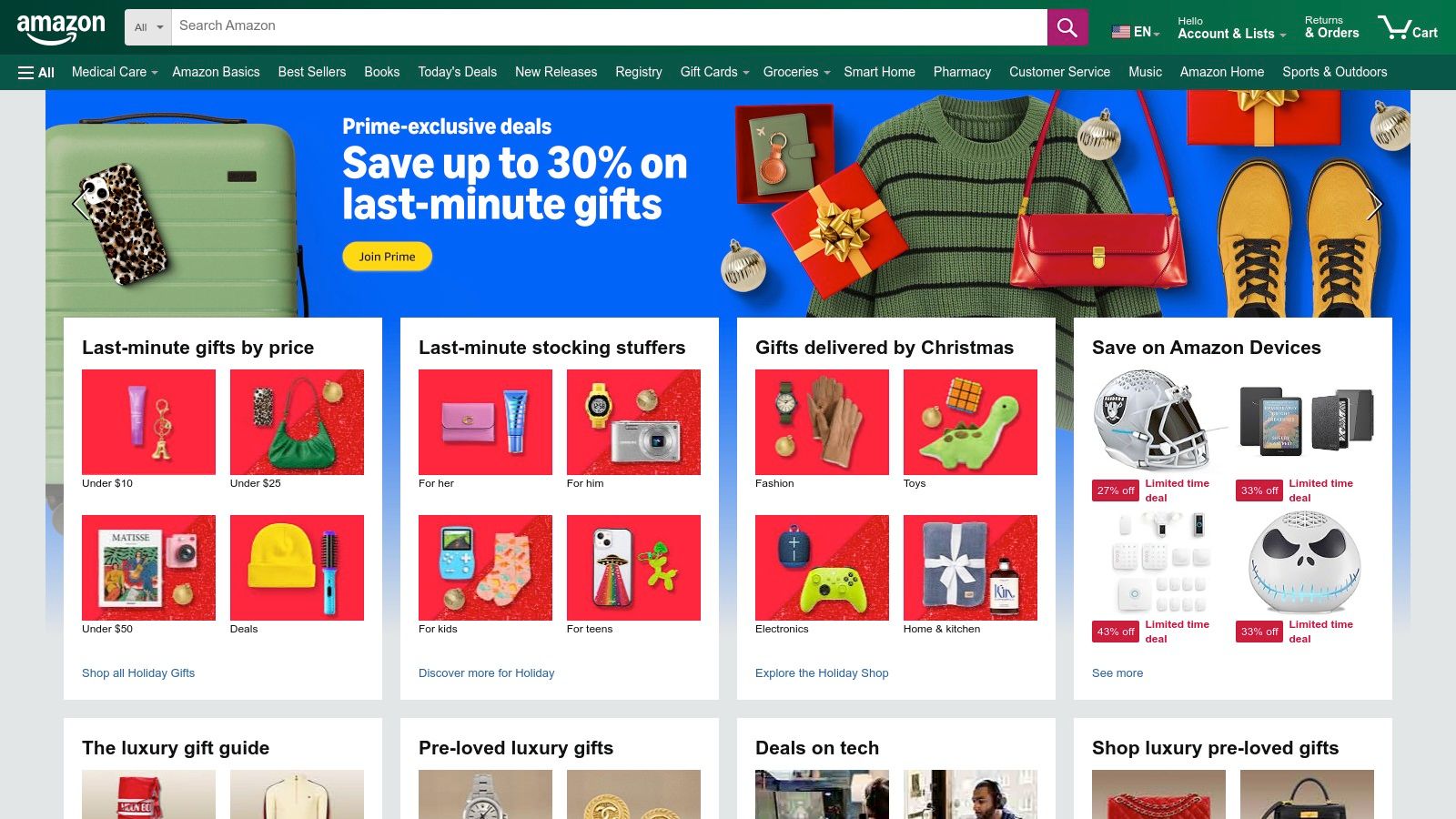
Task: Click into the Search Amazon field
Action: pos(609,27)
